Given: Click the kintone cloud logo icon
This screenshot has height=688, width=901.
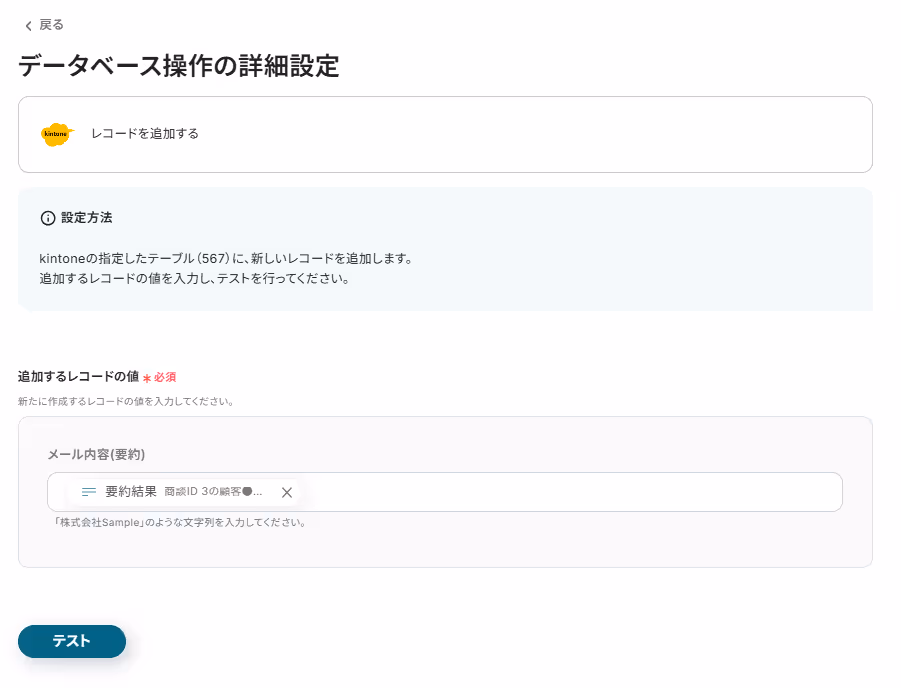Looking at the screenshot, I should point(57,134).
